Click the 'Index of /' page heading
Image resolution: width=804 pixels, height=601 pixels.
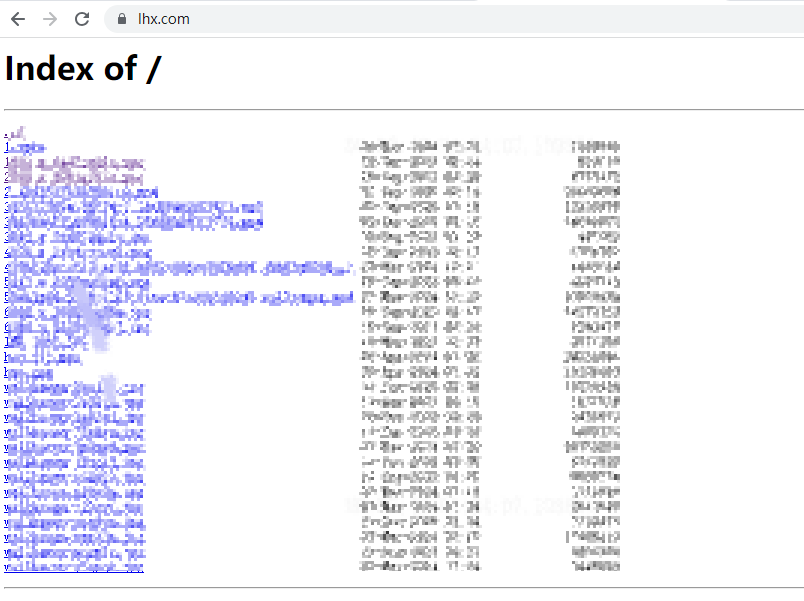pyautogui.click(x=82, y=68)
